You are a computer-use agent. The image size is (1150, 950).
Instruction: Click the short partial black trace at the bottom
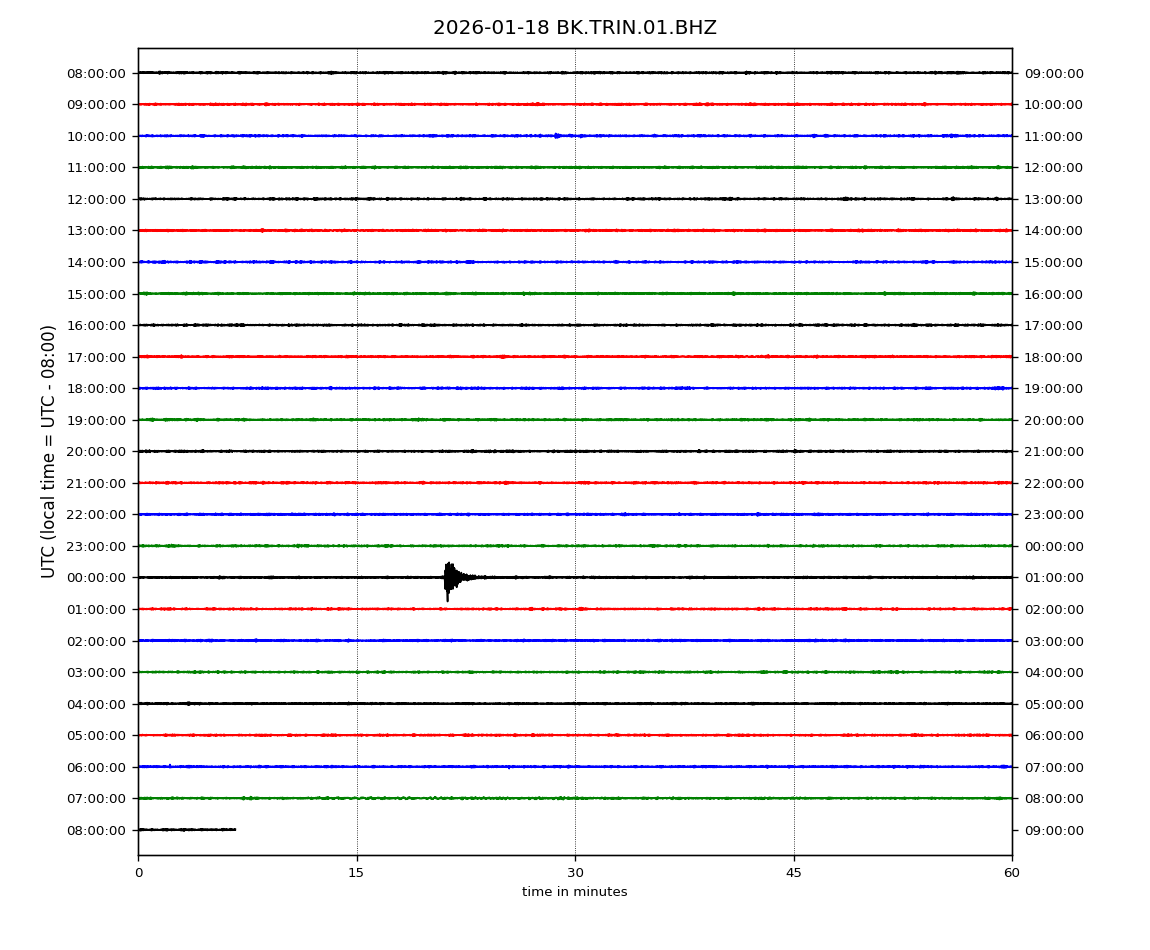(x=186, y=829)
